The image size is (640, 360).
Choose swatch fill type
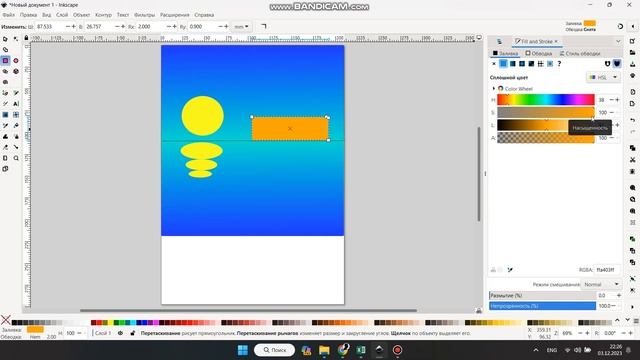coord(550,64)
